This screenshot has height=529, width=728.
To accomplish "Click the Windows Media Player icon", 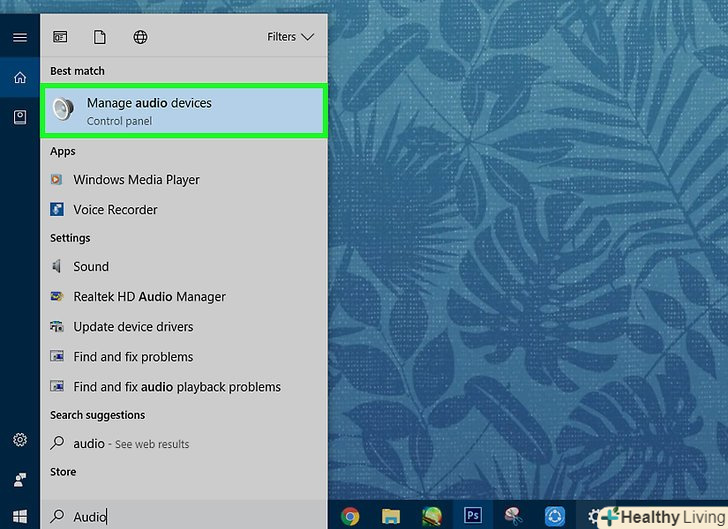I will pos(56,179).
